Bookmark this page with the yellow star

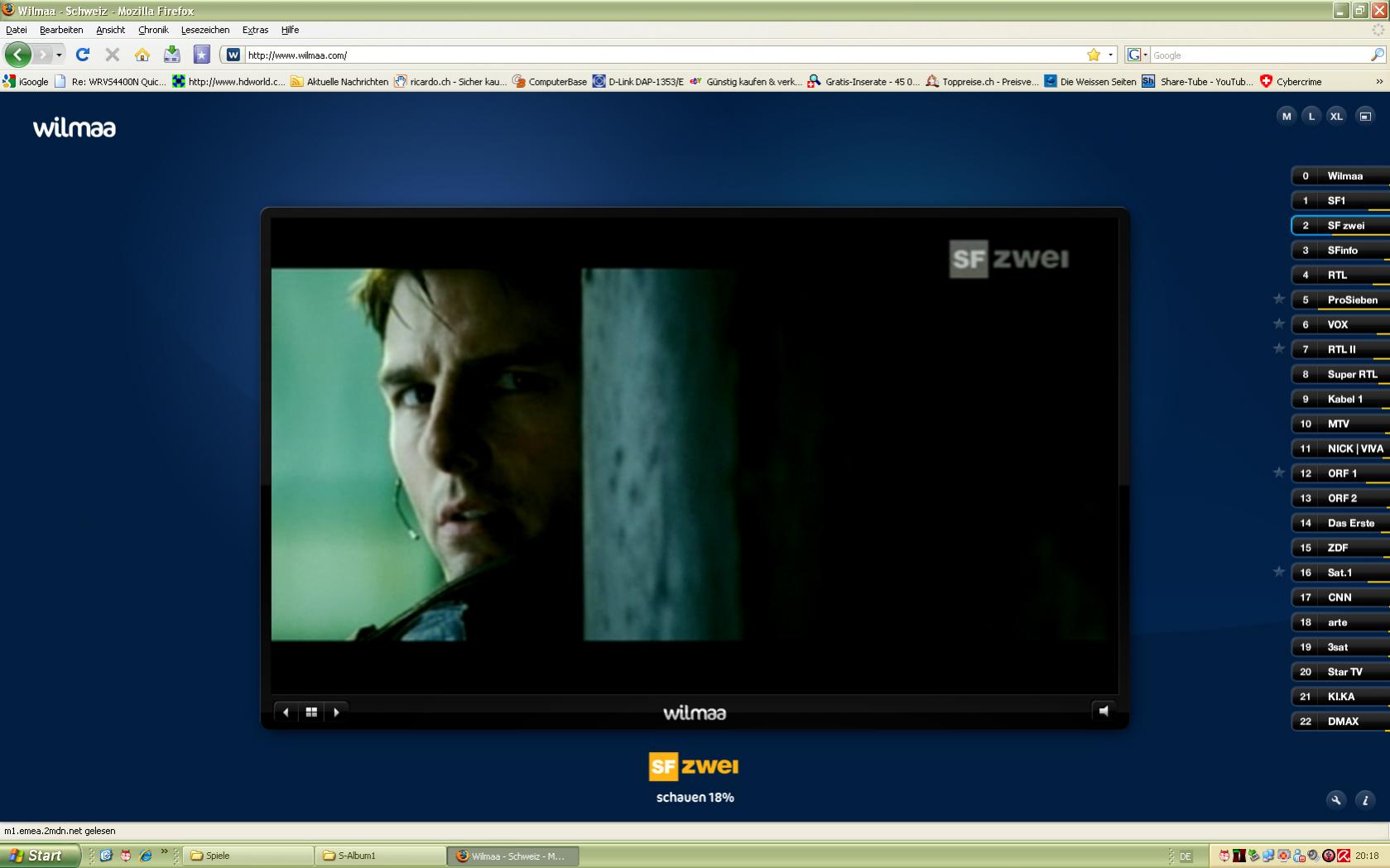click(x=1094, y=55)
